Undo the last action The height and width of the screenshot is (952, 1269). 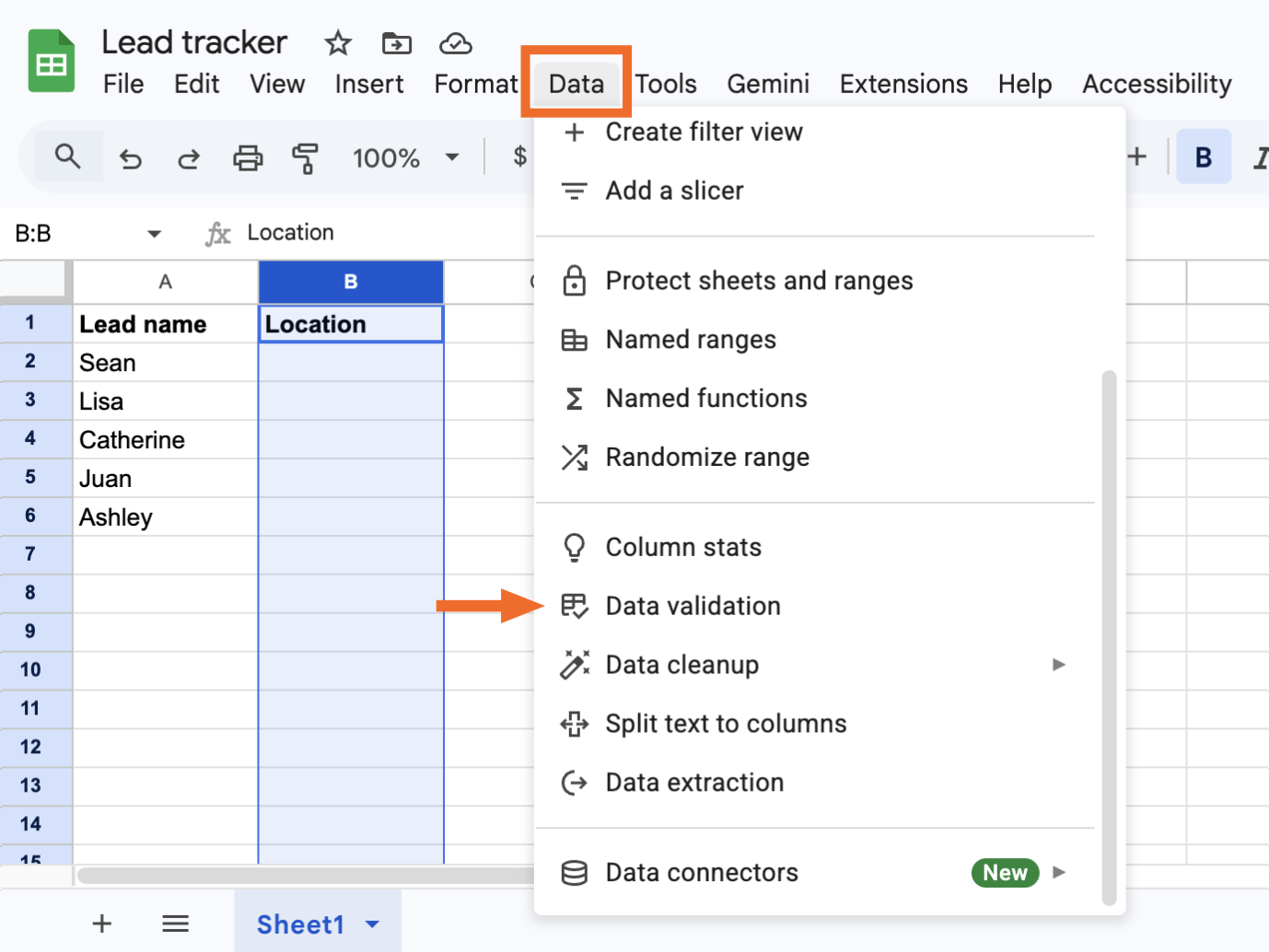[130, 157]
